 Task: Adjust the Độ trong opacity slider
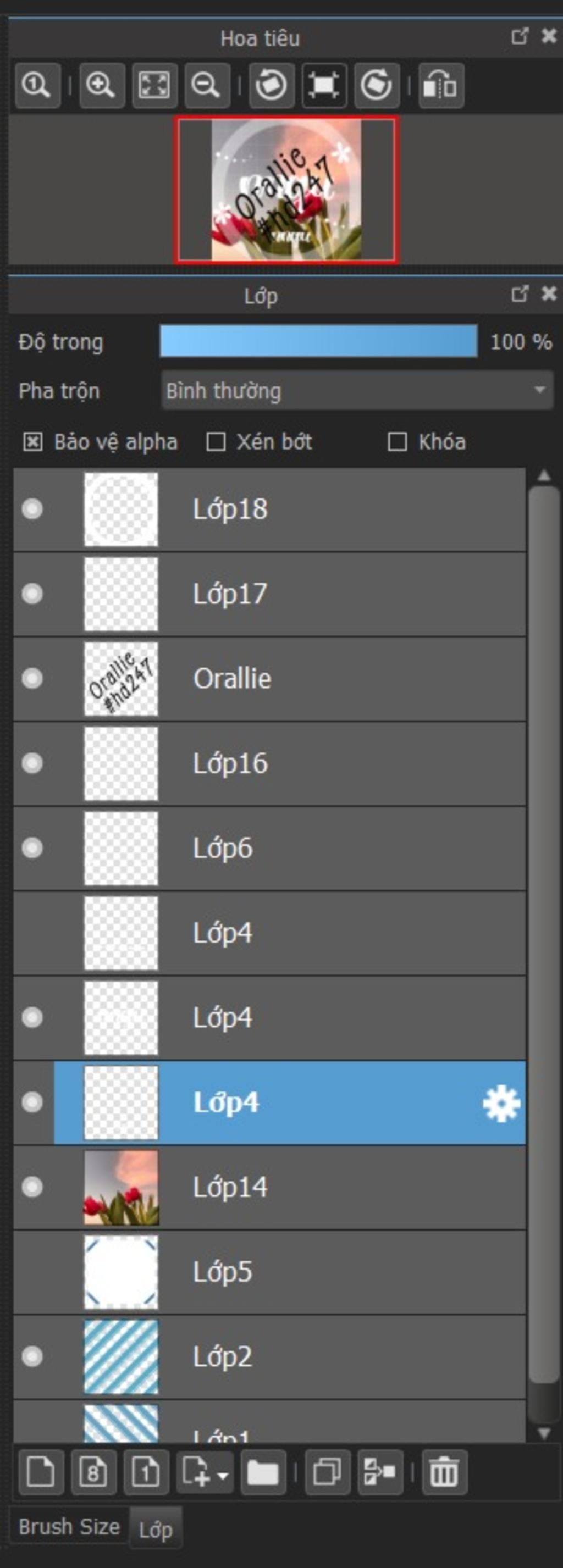coord(318,341)
